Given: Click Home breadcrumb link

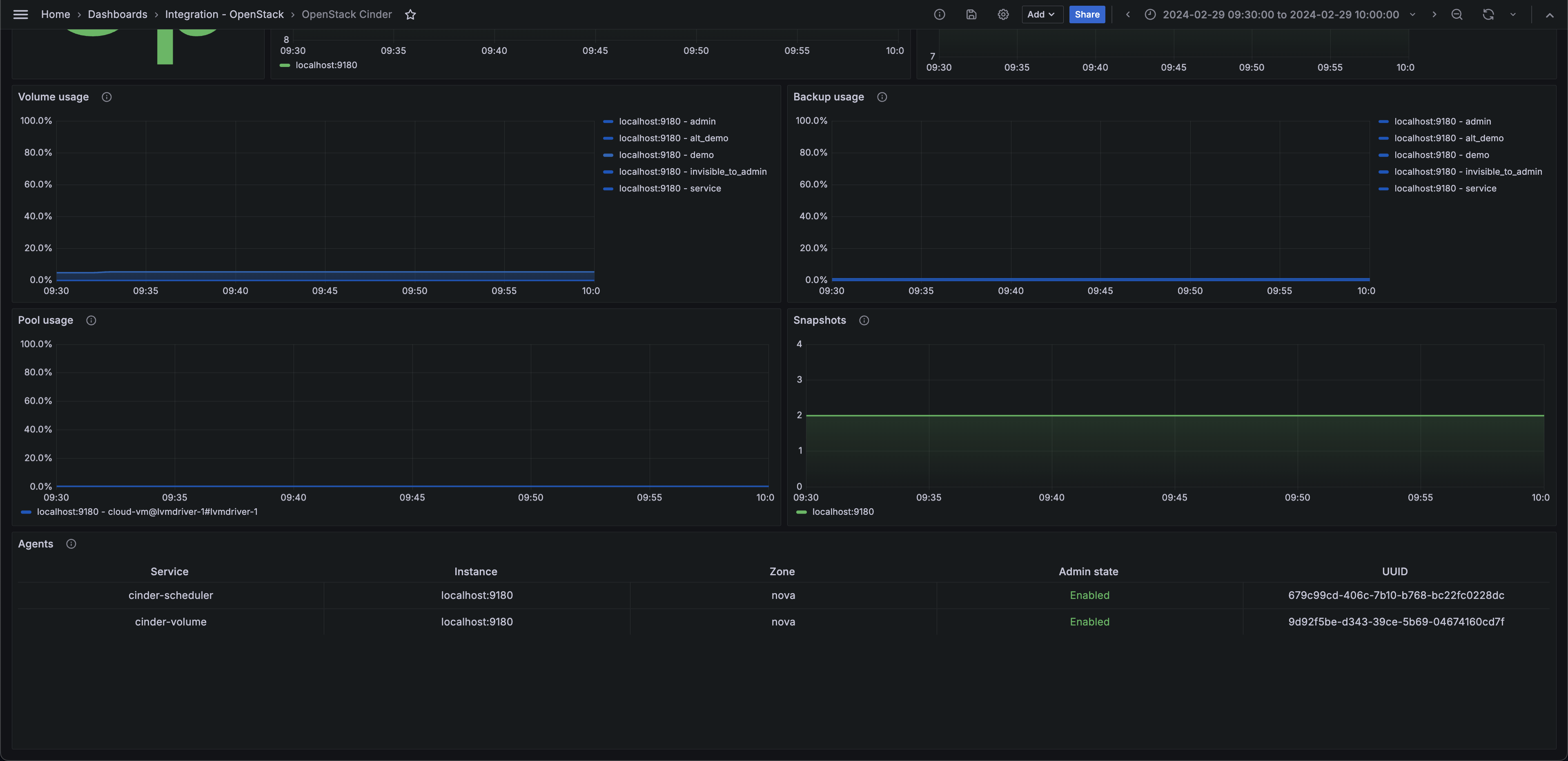Looking at the screenshot, I should 55,14.
